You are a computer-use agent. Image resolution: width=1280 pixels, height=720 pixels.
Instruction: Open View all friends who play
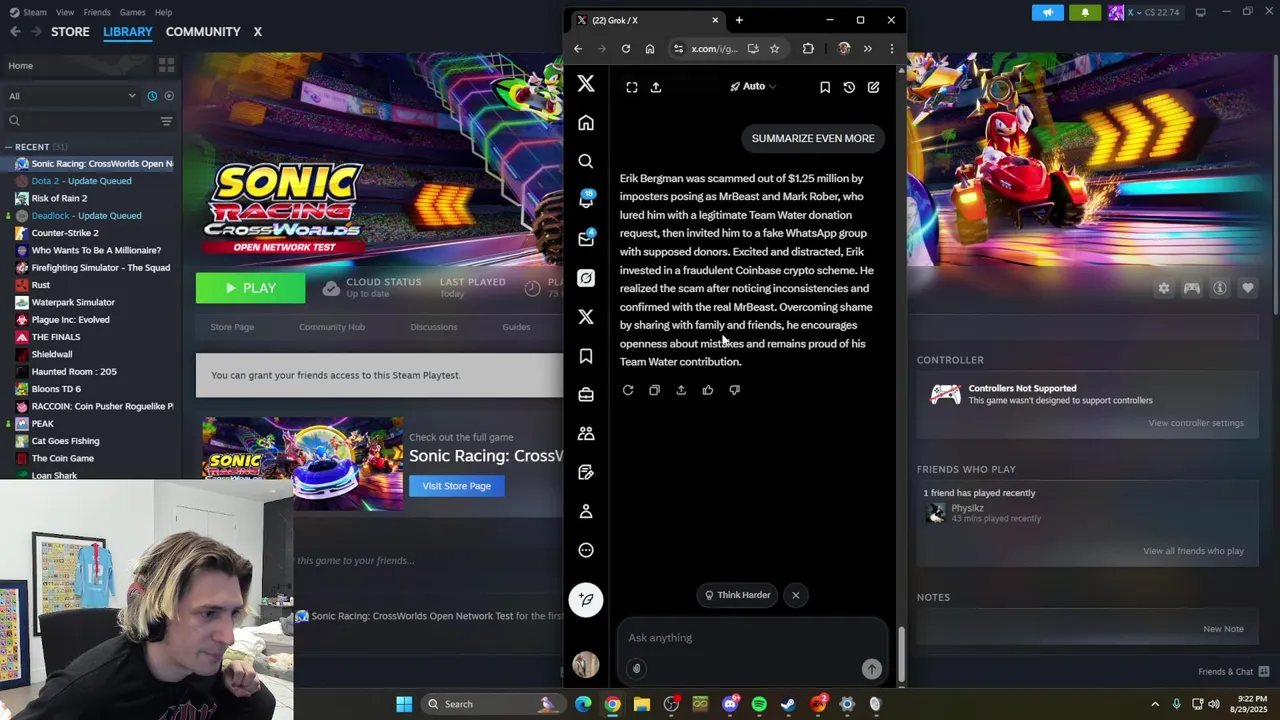click(1193, 551)
